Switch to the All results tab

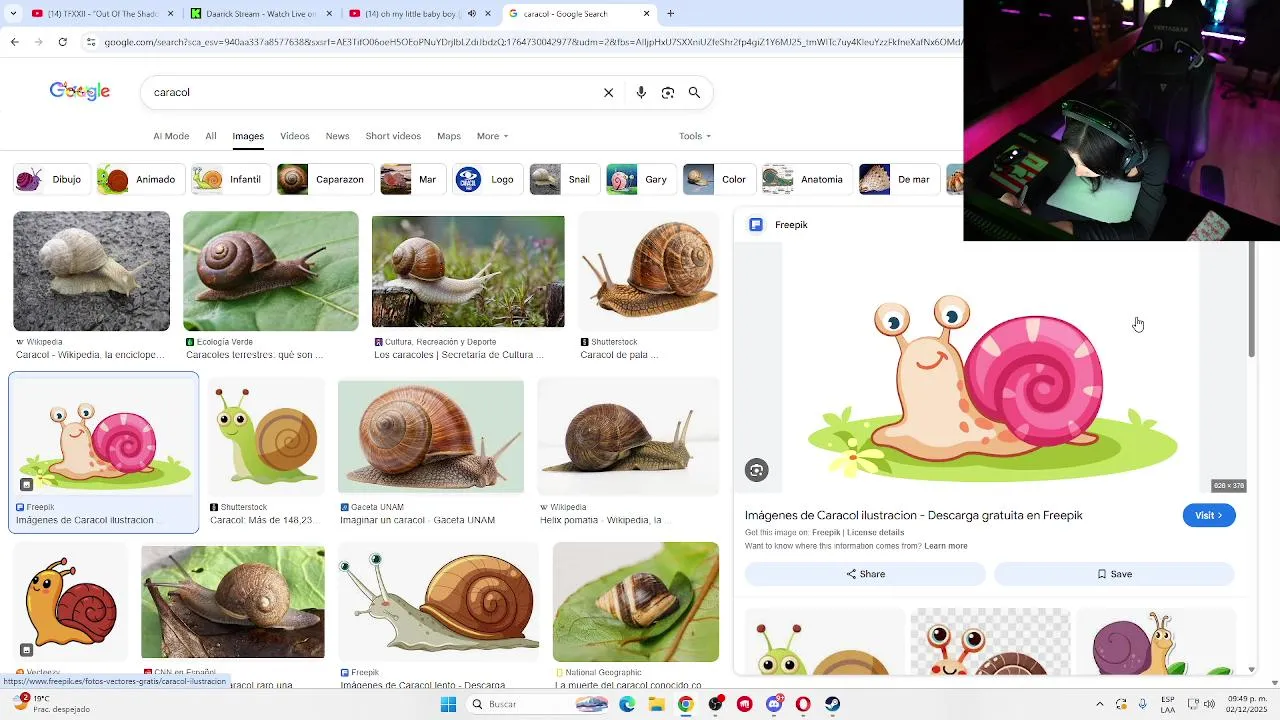211,136
